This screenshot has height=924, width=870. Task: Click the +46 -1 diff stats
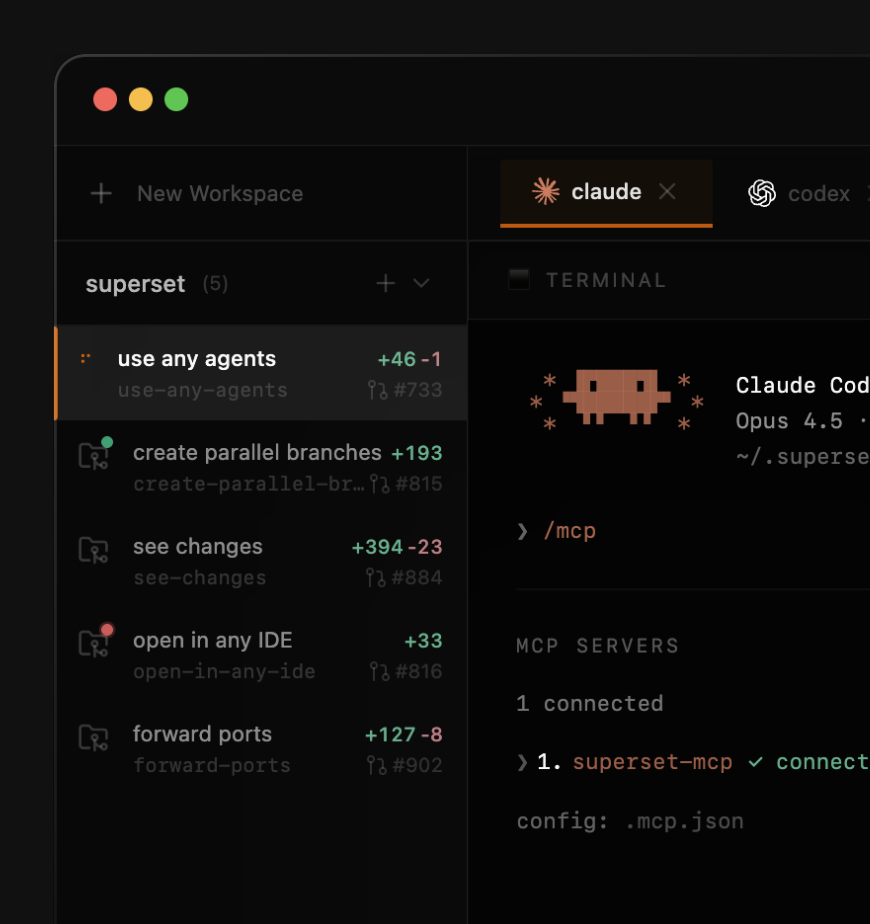coord(409,359)
